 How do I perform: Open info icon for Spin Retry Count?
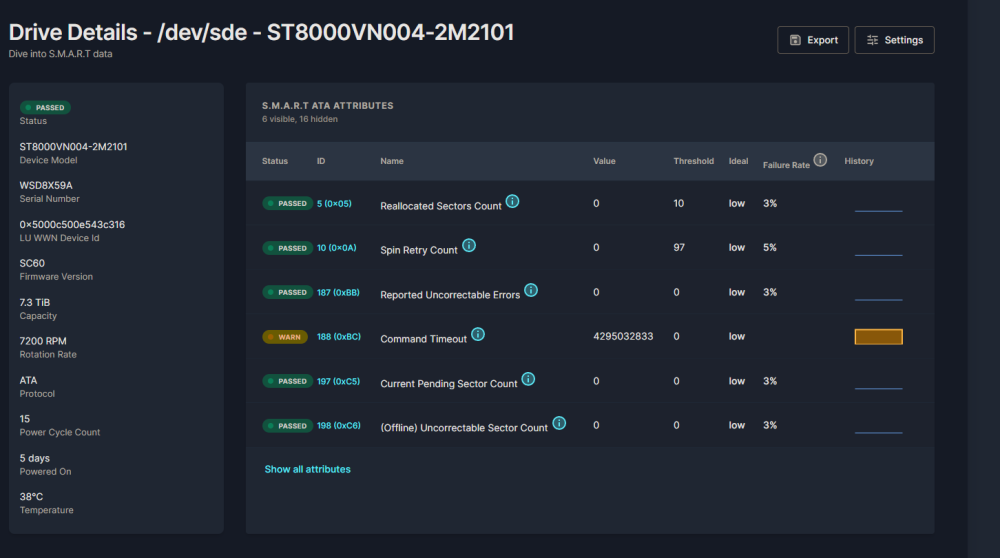(x=469, y=246)
